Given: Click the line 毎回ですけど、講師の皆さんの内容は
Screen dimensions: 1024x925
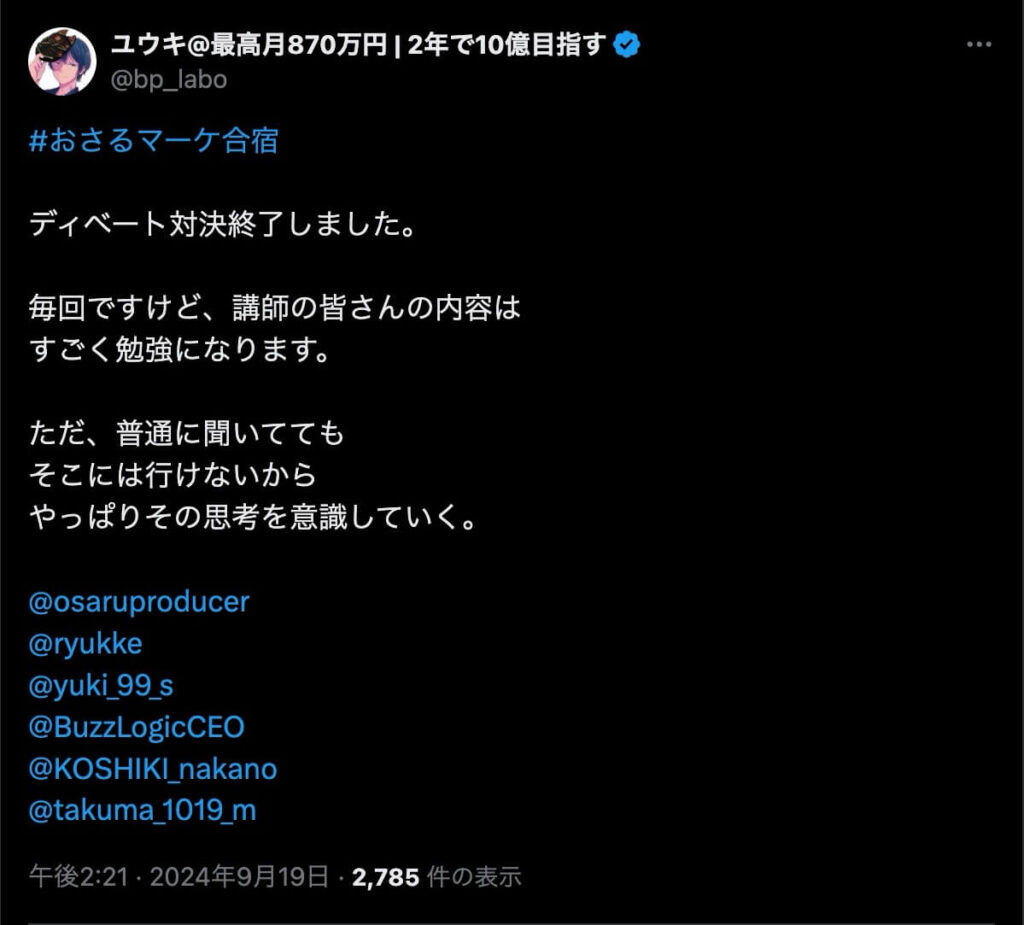Looking at the screenshot, I should pyautogui.click(x=276, y=308).
